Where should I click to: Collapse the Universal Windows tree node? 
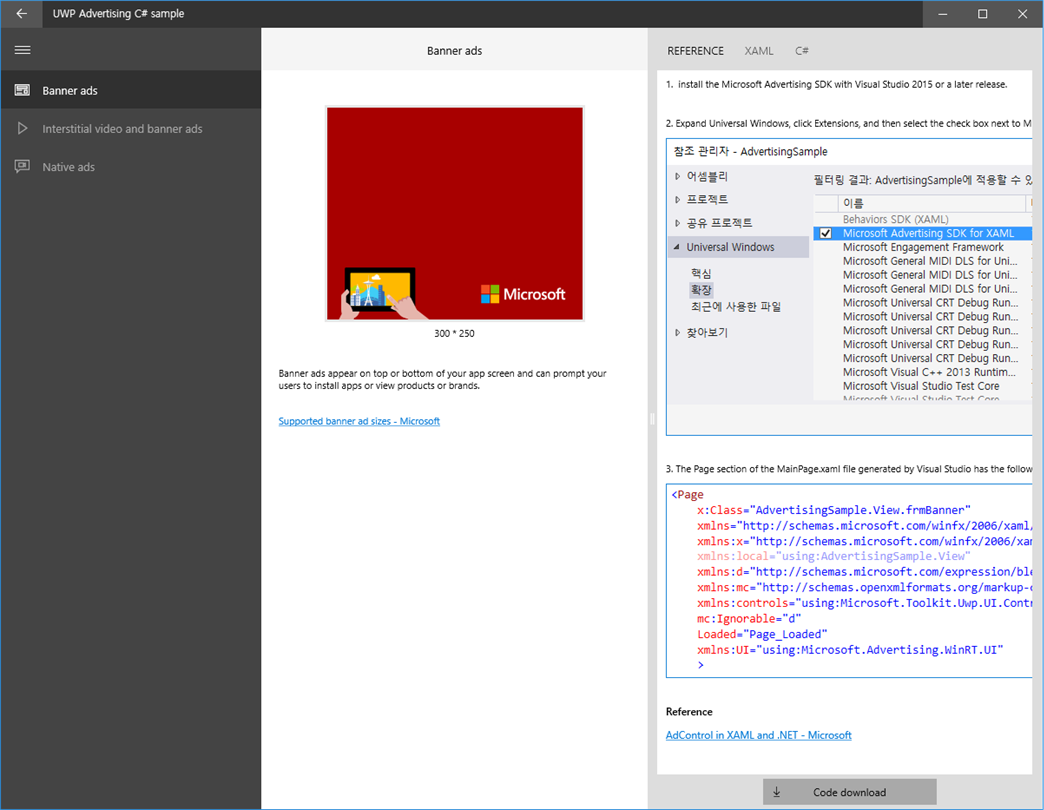coord(677,247)
